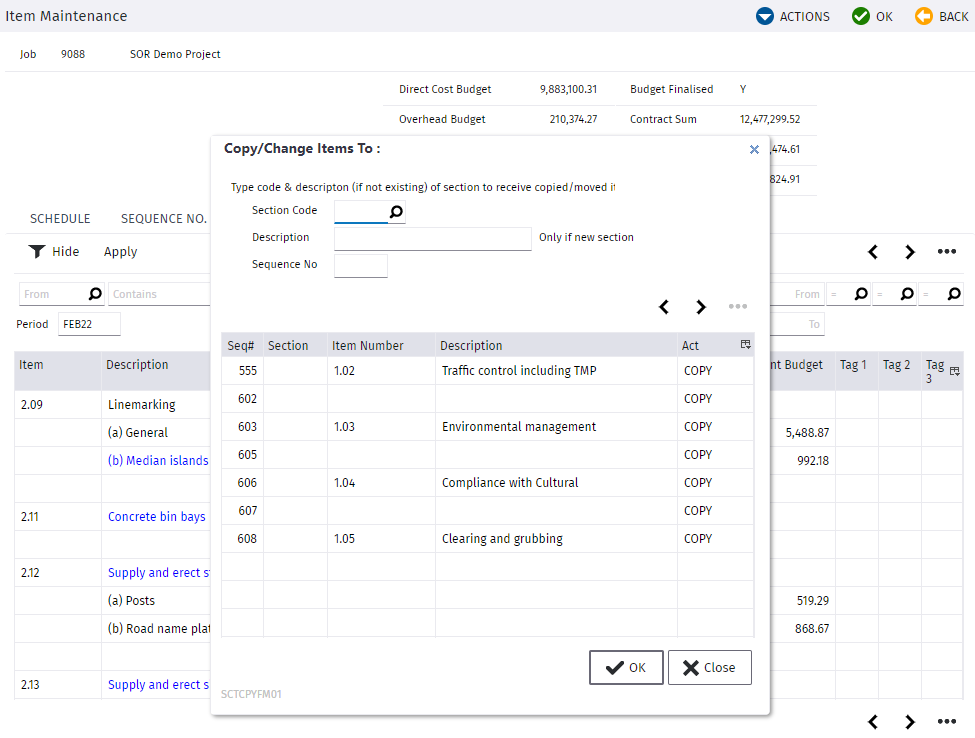
Task: Switch to the SEQUENCE NO. tab
Action: [x=164, y=219]
